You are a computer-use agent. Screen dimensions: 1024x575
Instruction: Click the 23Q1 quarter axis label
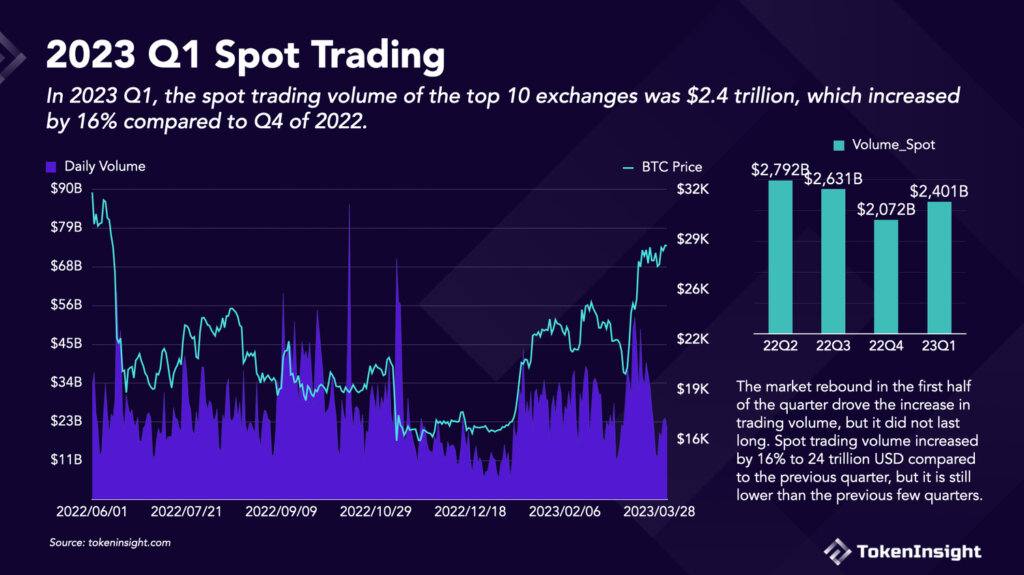click(938, 346)
